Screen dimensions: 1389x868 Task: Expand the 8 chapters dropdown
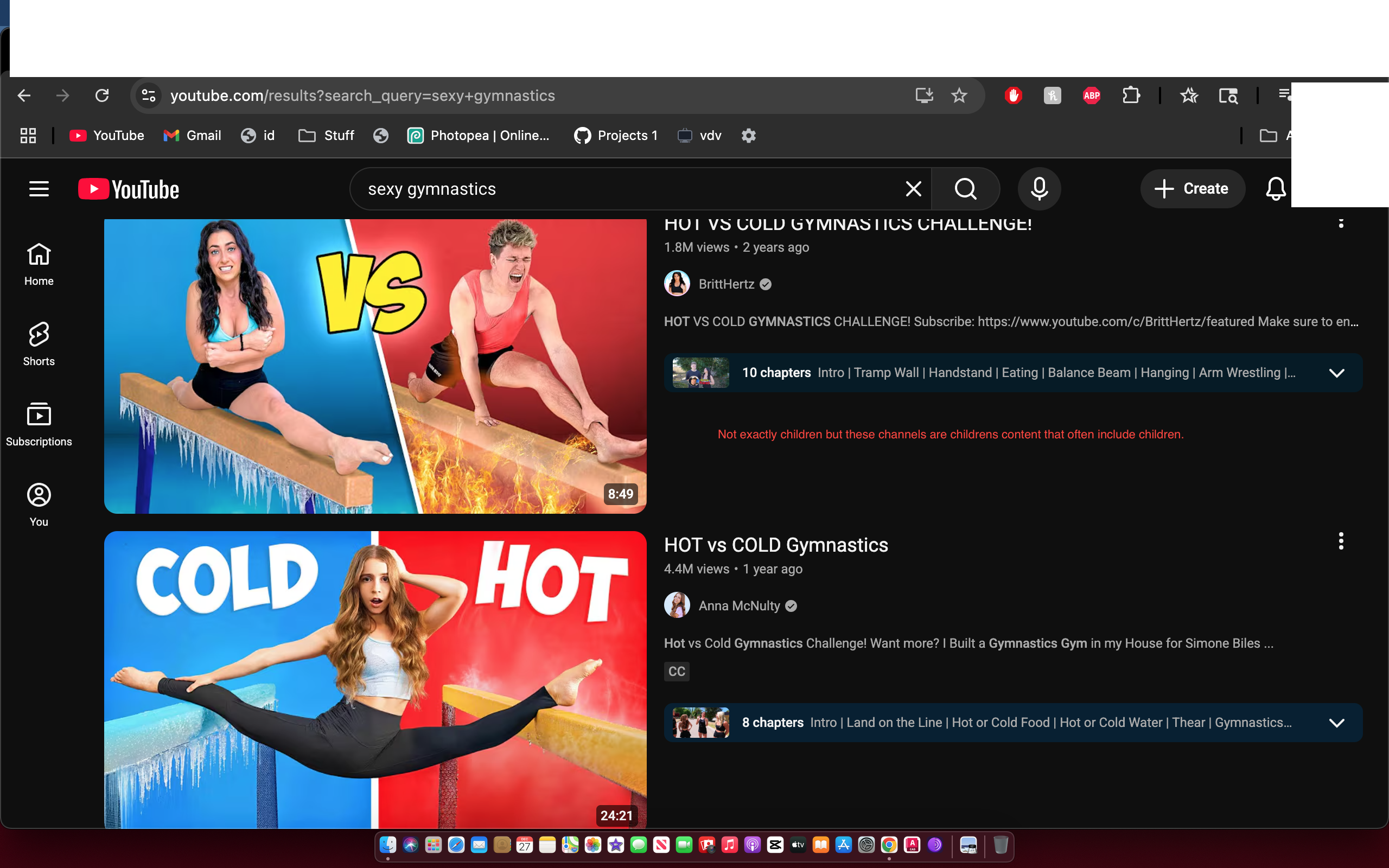click(1337, 723)
